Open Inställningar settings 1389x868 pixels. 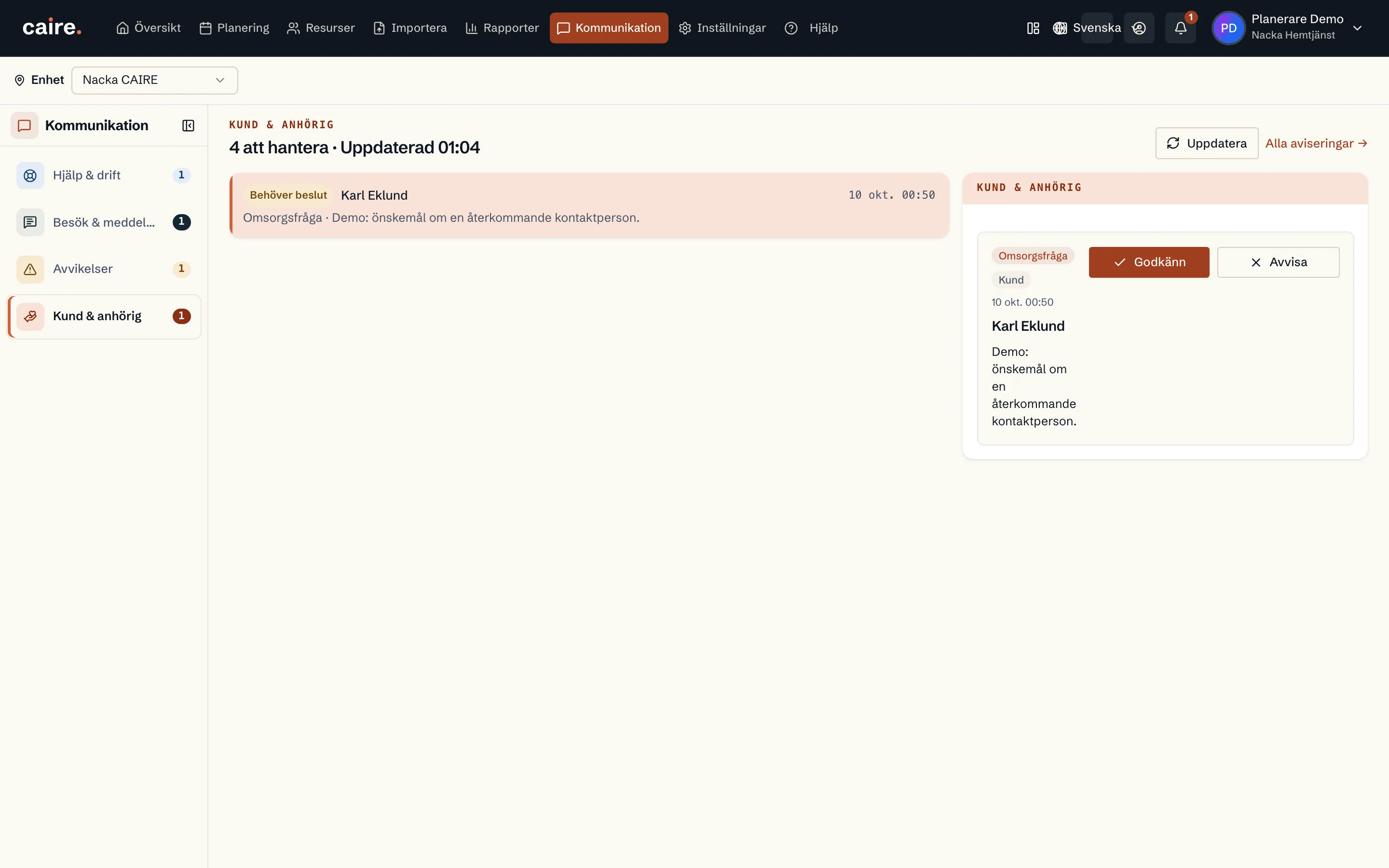722,27
